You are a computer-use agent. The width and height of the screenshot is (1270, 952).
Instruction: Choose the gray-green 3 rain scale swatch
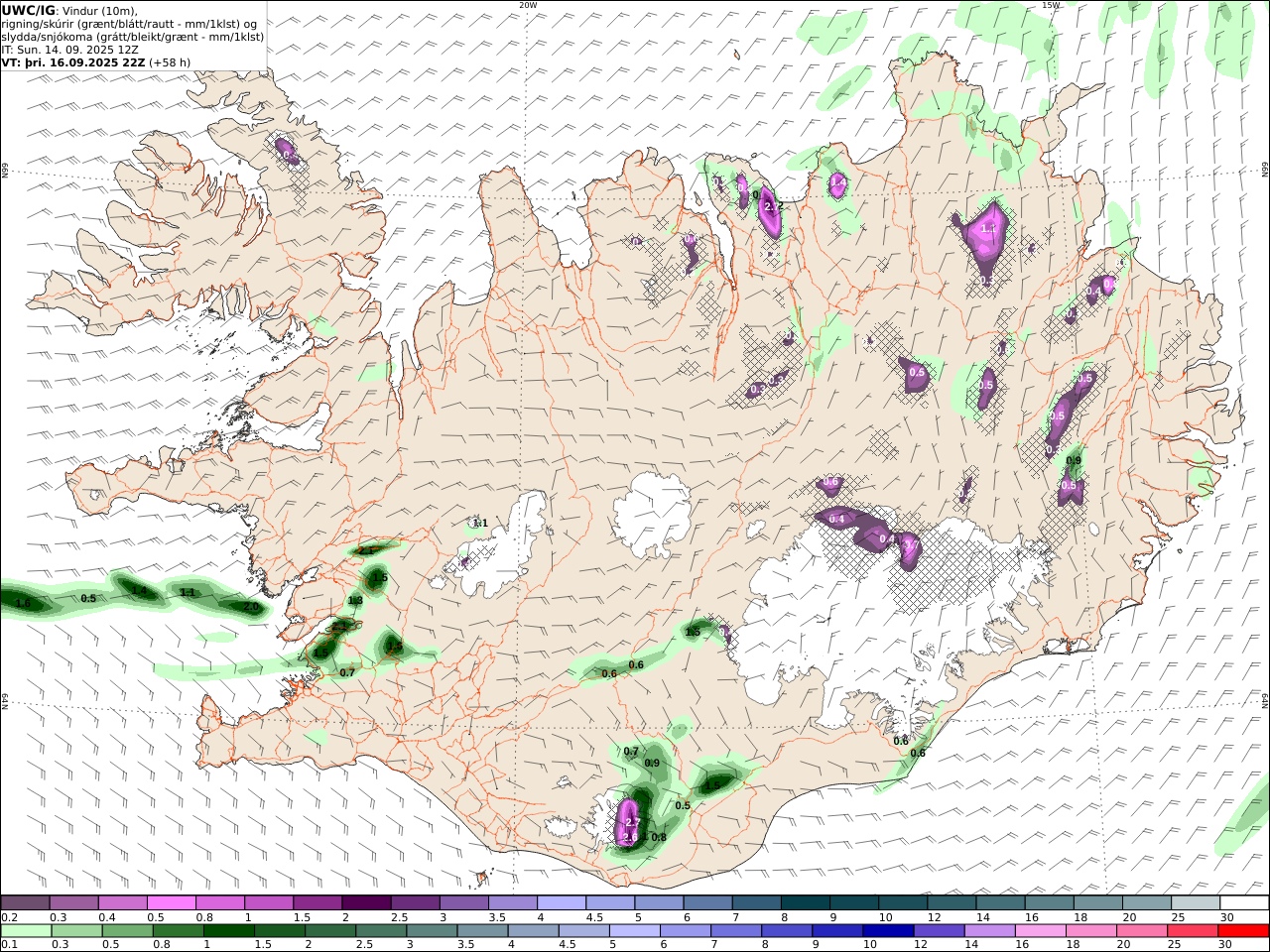(432, 930)
